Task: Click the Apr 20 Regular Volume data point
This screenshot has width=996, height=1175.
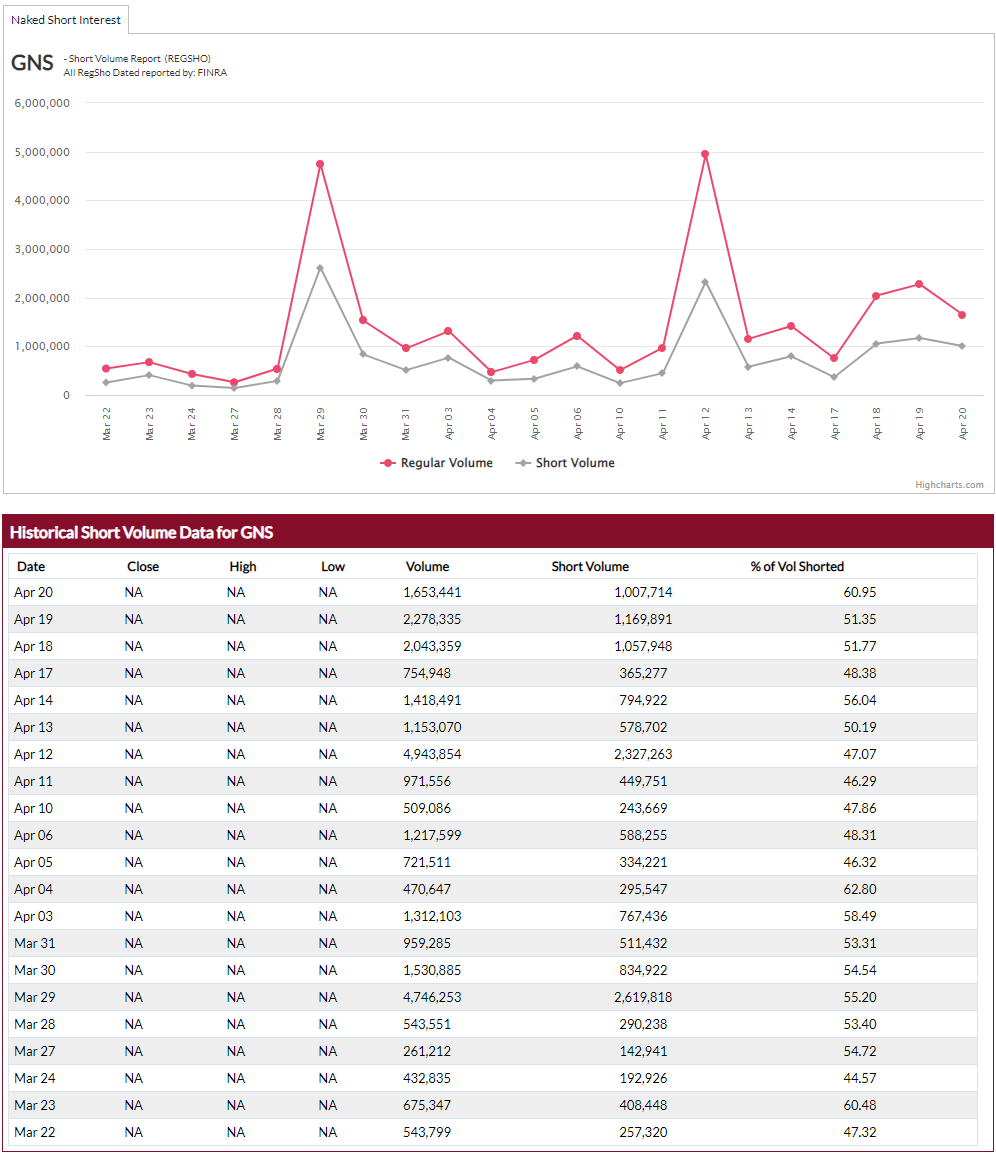Action: click(x=962, y=315)
